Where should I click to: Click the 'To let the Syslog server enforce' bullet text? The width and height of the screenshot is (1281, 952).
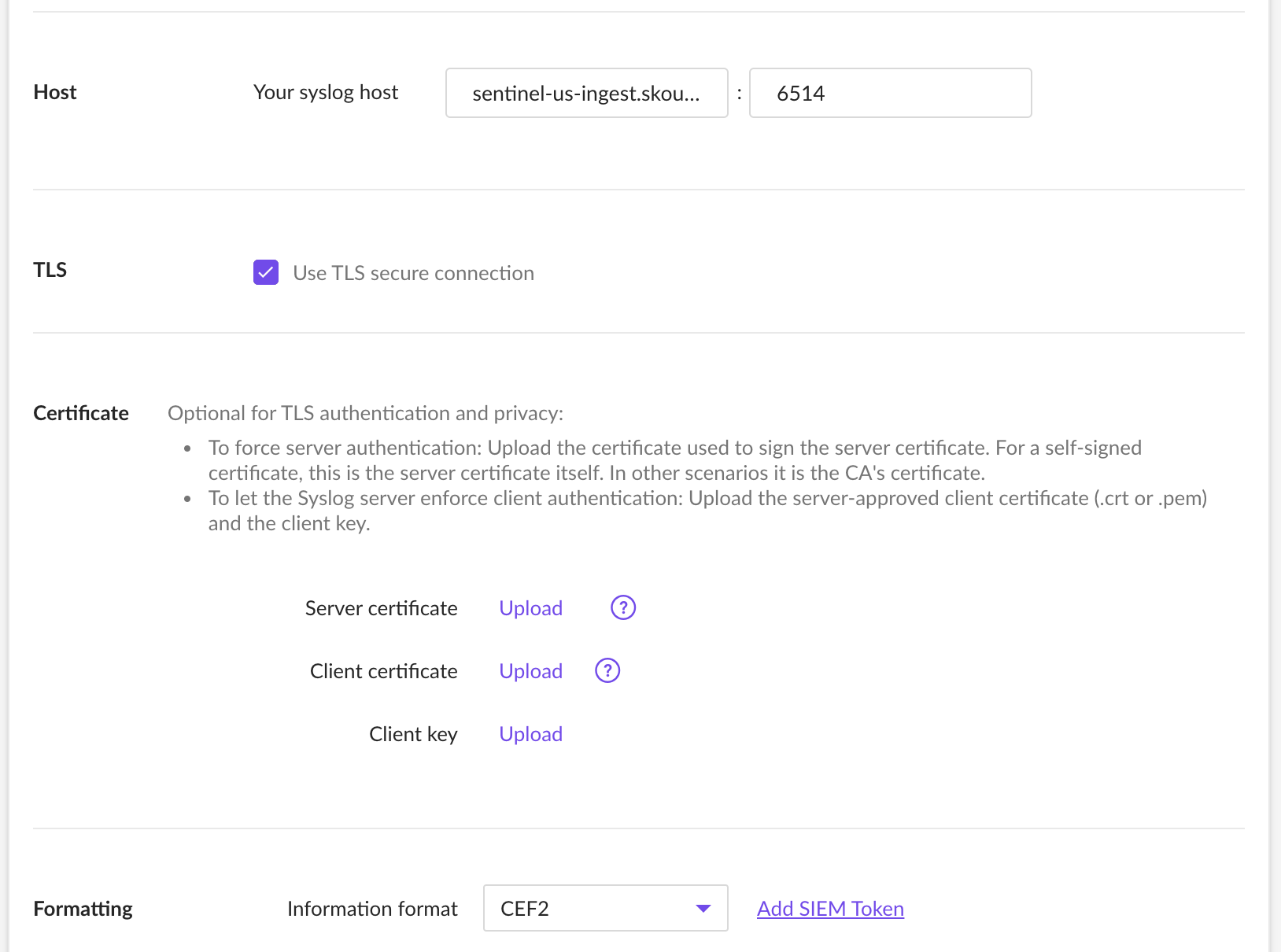pyautogui.click(x=708, y=511)
